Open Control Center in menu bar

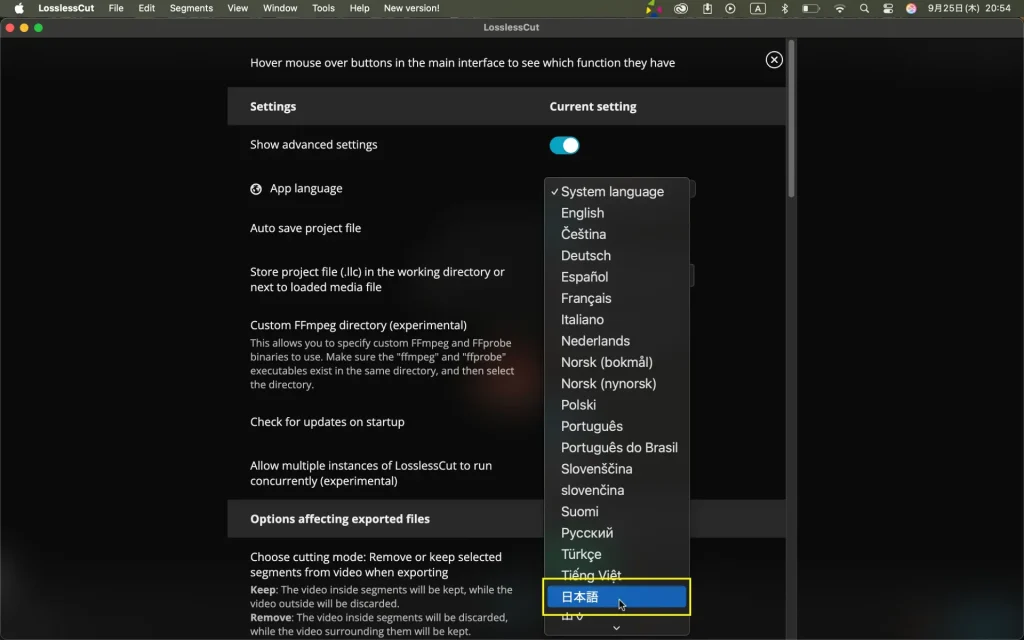[888, 8]
